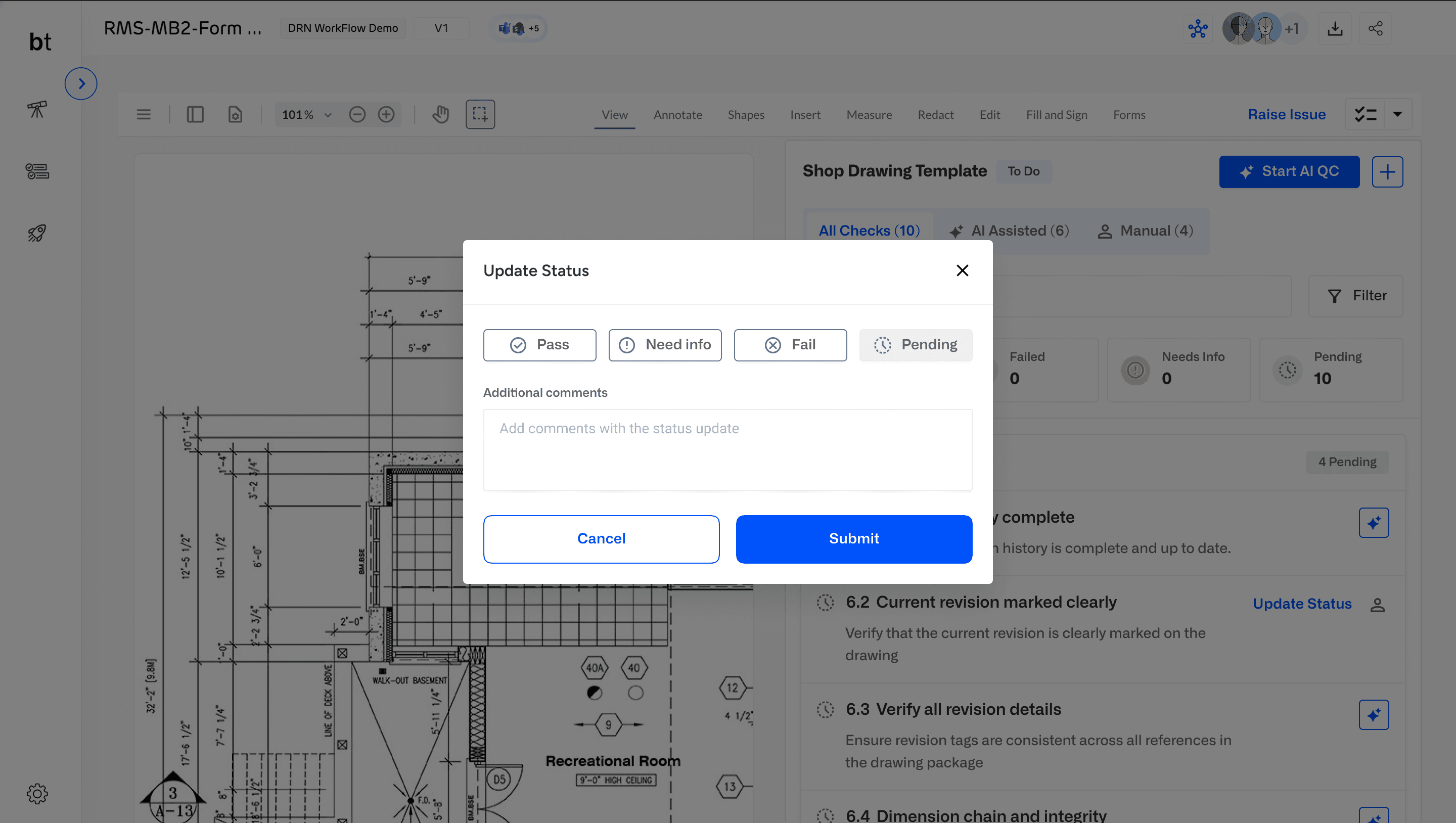Screen dimensions: 1456x823
Task: Click the plus add check button
Action: [1388, 172]
